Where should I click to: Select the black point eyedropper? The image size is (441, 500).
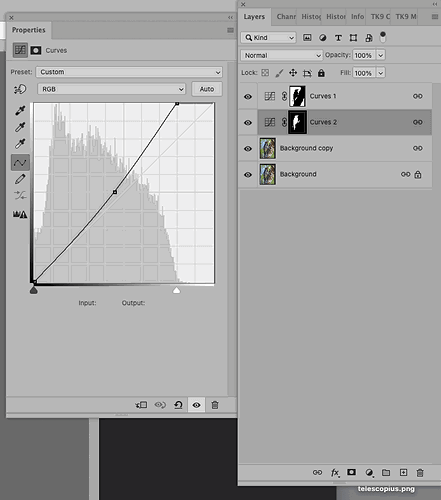pos(20,110)
